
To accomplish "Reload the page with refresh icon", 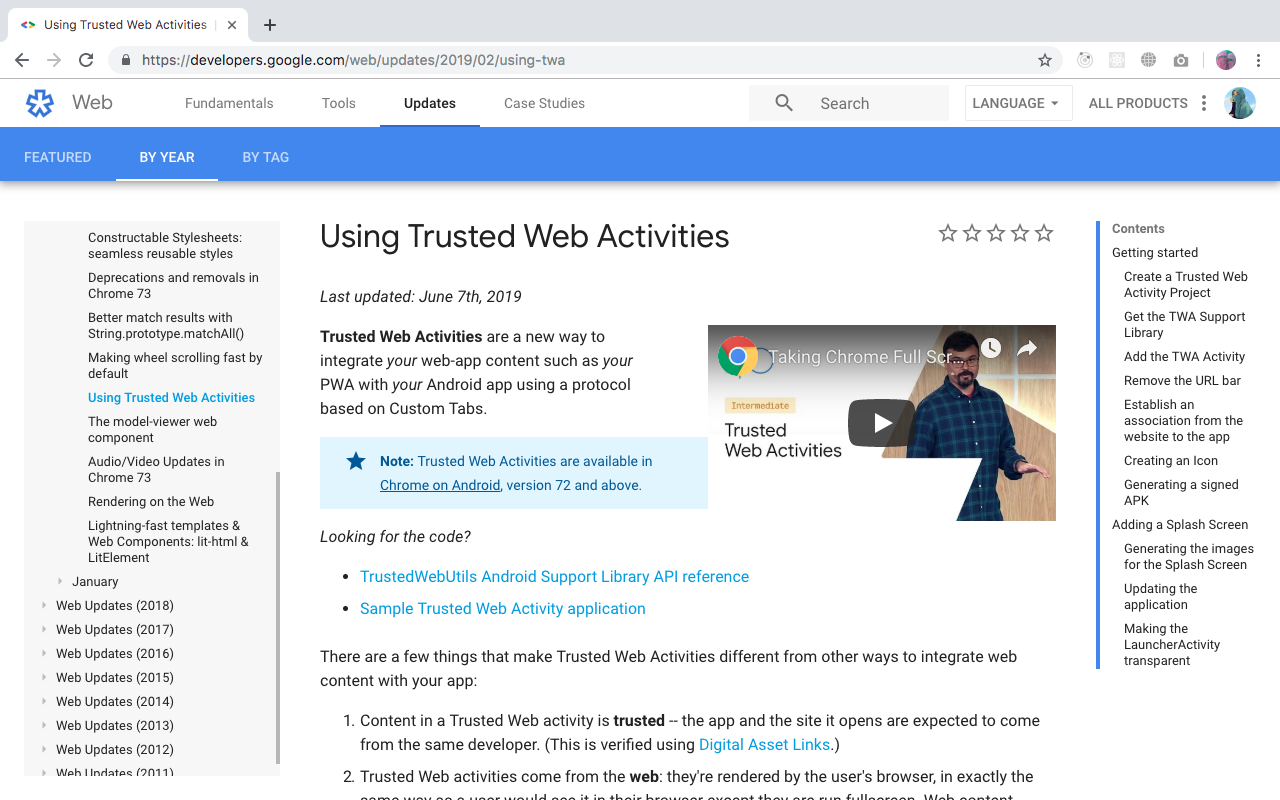I will pyautogui.click(x=86, y=60).
